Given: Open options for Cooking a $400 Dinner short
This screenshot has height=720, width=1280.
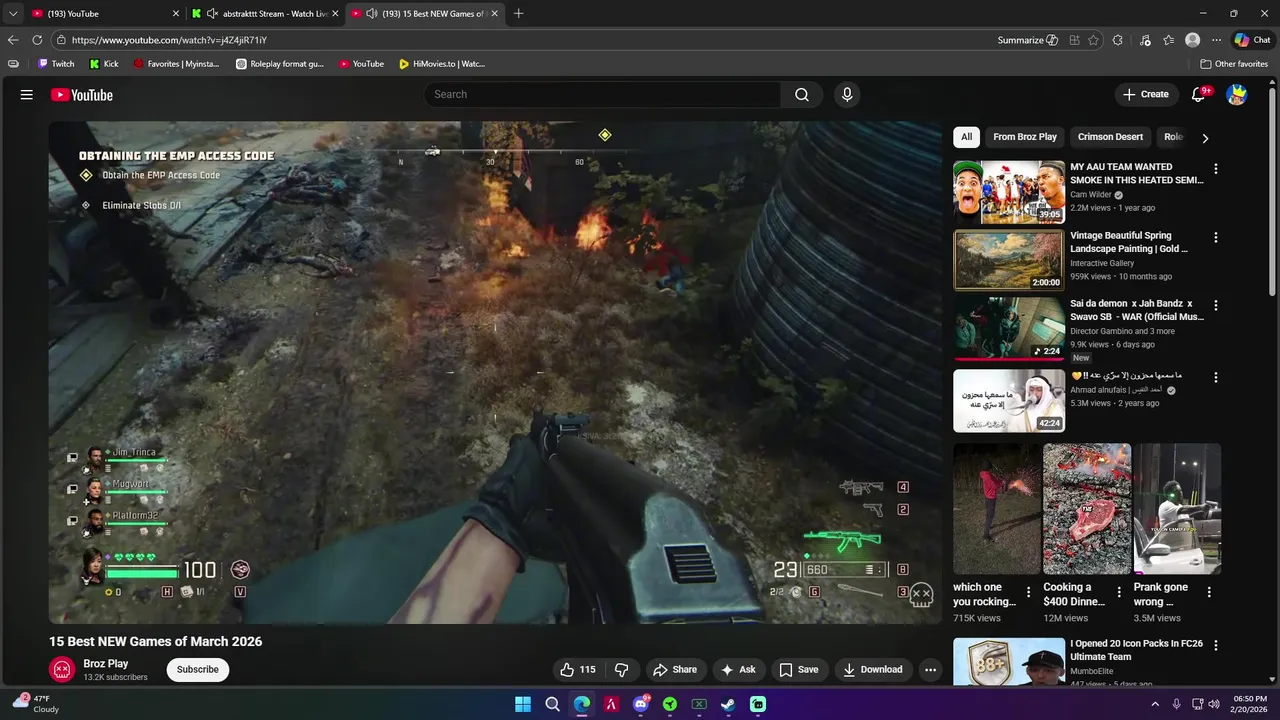Looking at the screenshot, I should [x=1119, y=591].
